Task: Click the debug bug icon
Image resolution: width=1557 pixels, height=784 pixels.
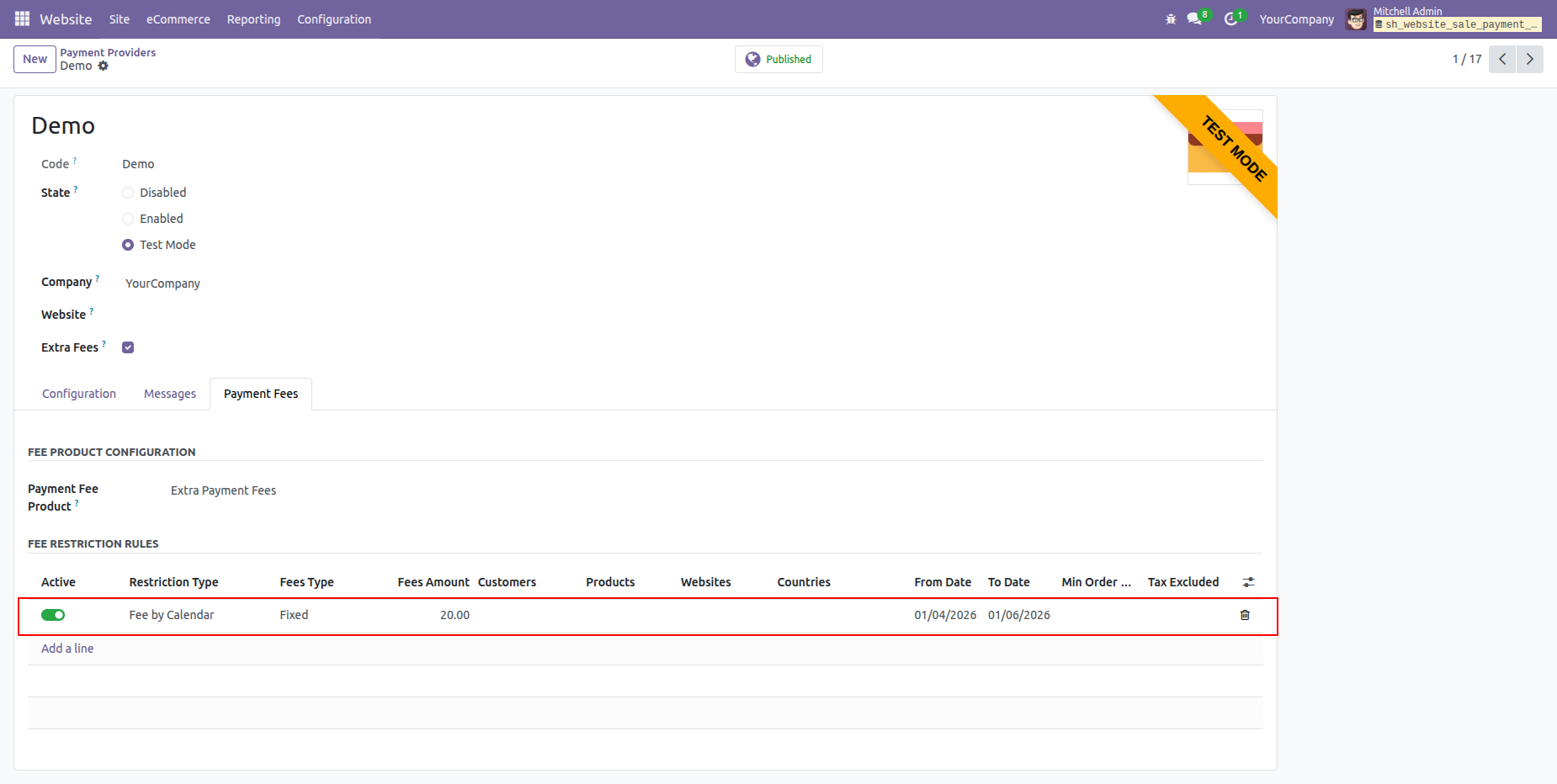Action: click(1171, 19)
